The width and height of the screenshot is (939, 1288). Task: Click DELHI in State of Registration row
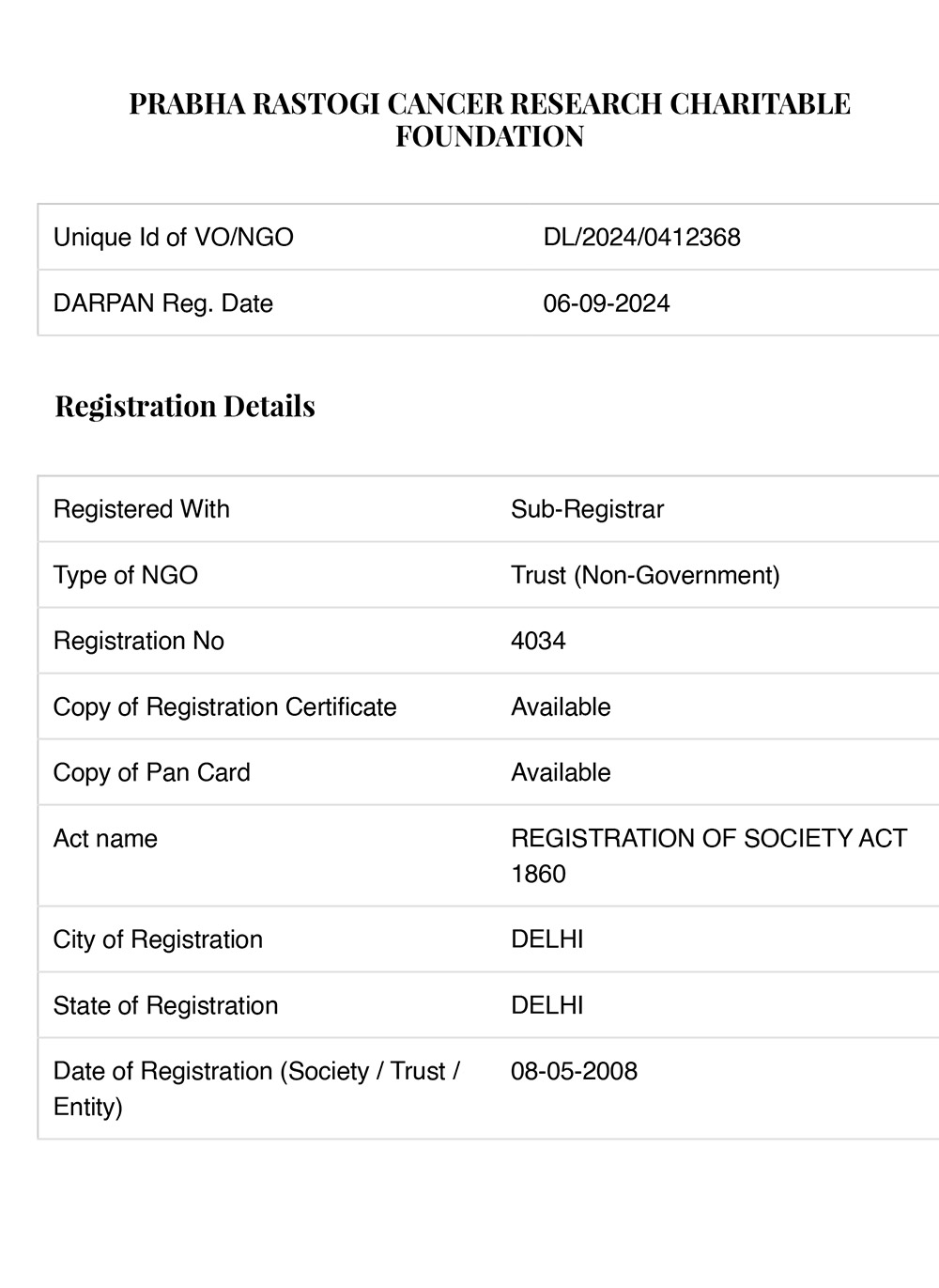(x=546, y=1005)
